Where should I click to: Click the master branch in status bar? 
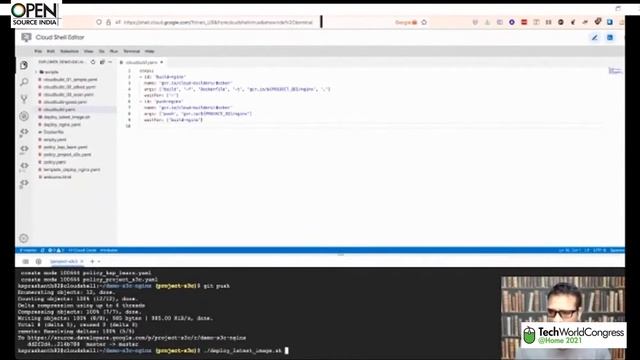point(28,250)
